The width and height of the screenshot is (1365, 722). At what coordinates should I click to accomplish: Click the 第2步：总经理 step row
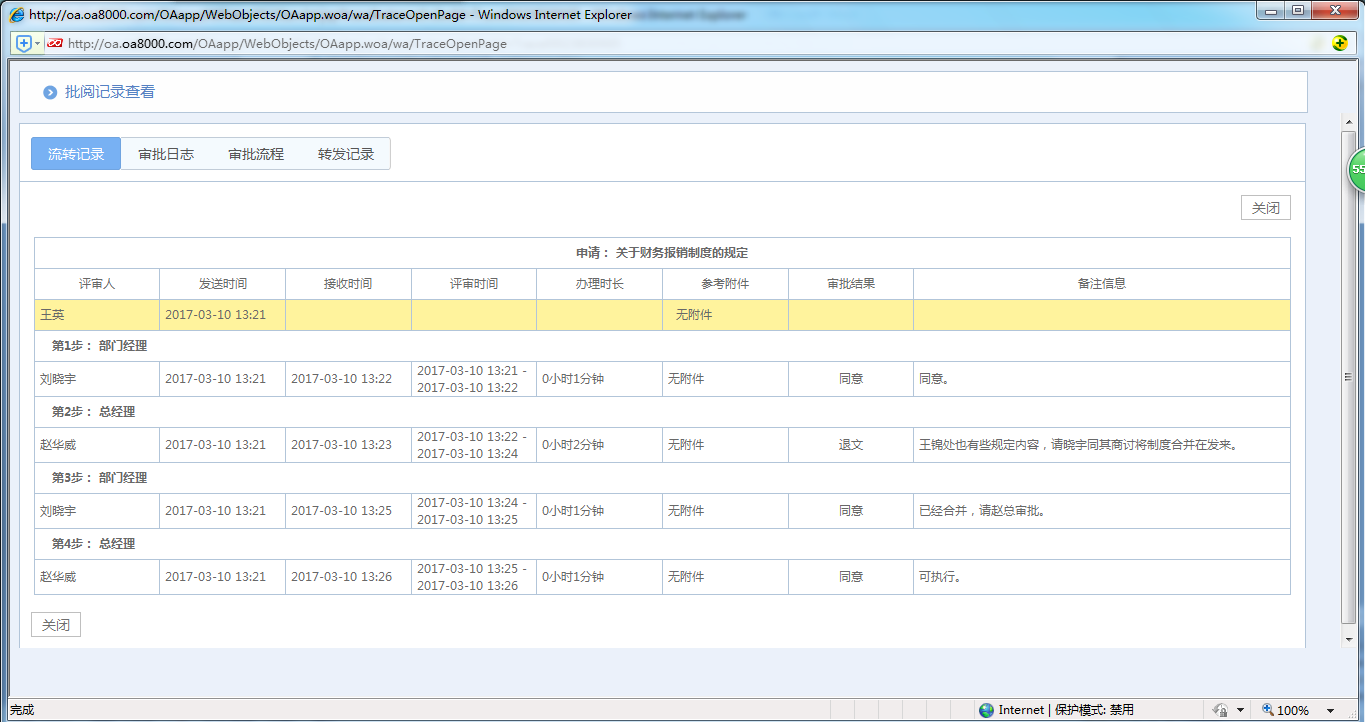pyautogui.click(x=662, y=412)
